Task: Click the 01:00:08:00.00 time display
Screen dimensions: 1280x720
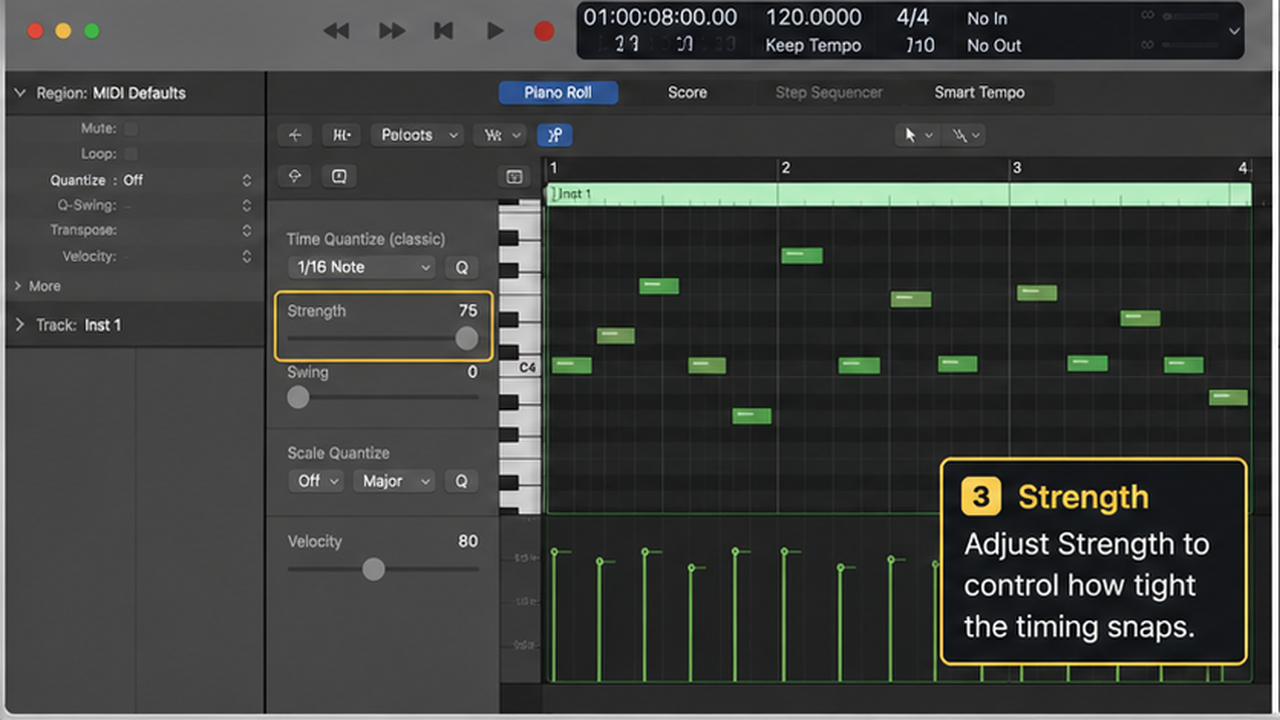Action: (660, 18)
